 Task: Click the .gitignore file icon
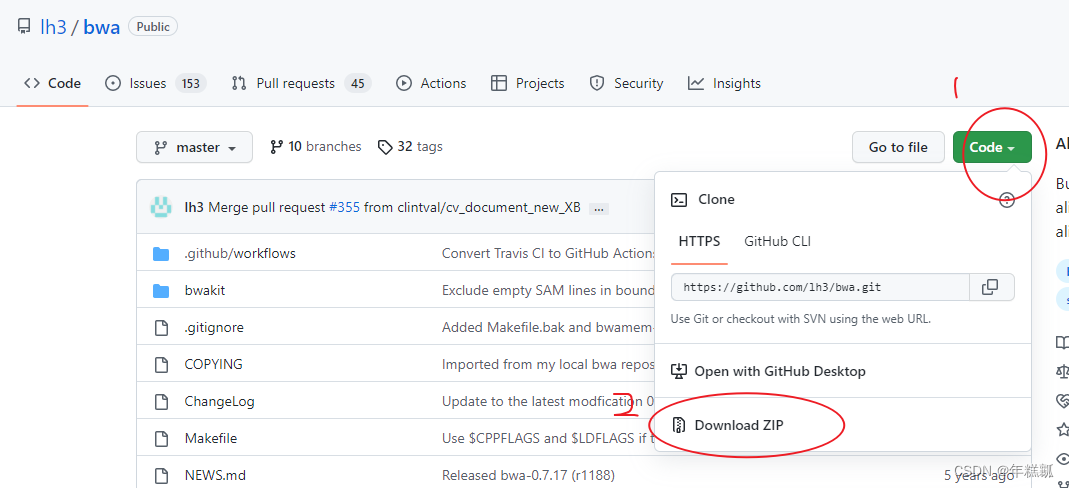point(161,328)
